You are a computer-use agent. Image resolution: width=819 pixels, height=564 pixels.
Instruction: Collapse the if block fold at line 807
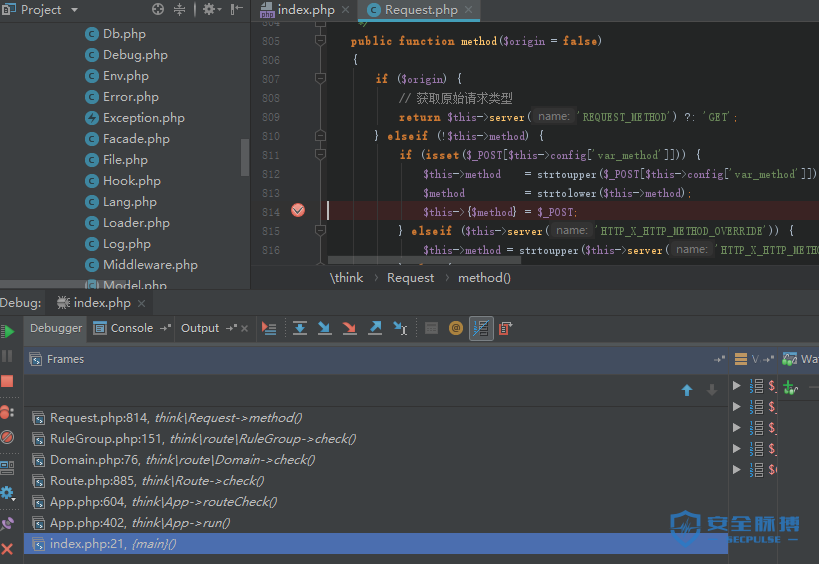(321, 78)
